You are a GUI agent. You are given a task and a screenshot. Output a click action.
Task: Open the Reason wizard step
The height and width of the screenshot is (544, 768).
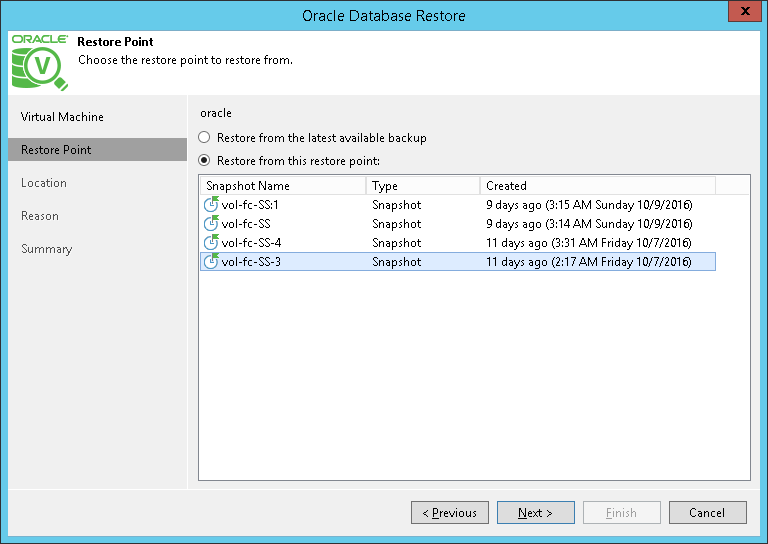tap(40, 216)
